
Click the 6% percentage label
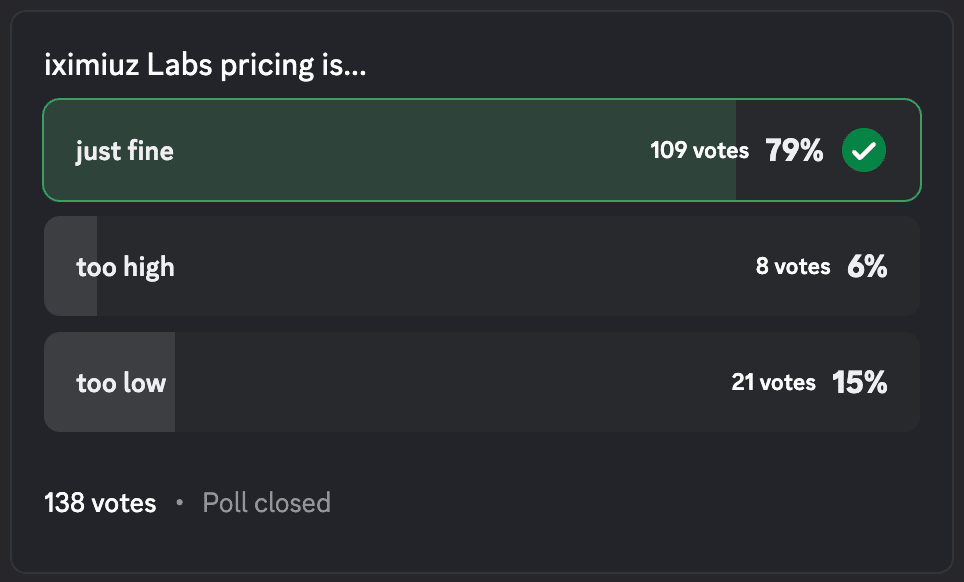point(867,267)
